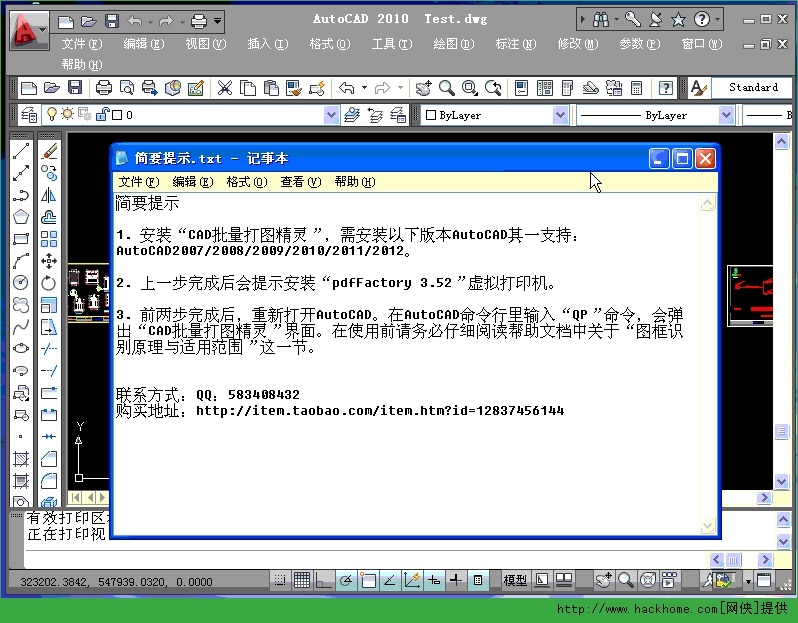Toggle Snap mode in status bar
Screen dimensions: 798x623
[280, 580]
